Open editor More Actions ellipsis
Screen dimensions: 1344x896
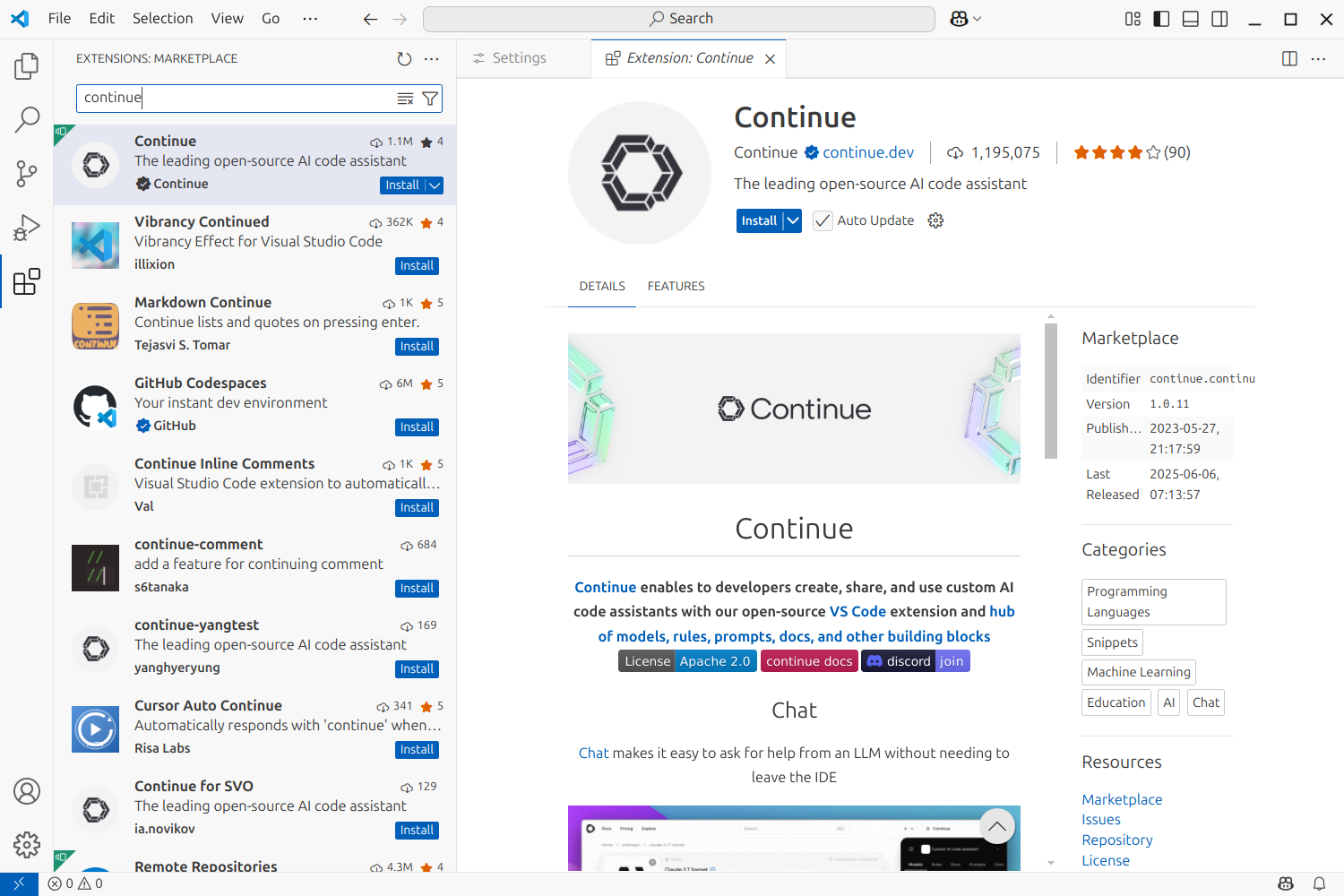(x=1318, y=58)
